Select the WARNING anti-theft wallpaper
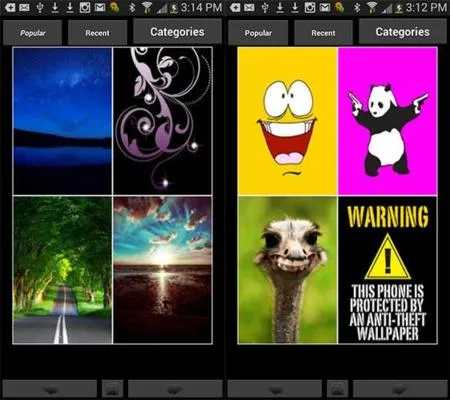The height and width of the screenshot is (400, 450). click(388, 270)
